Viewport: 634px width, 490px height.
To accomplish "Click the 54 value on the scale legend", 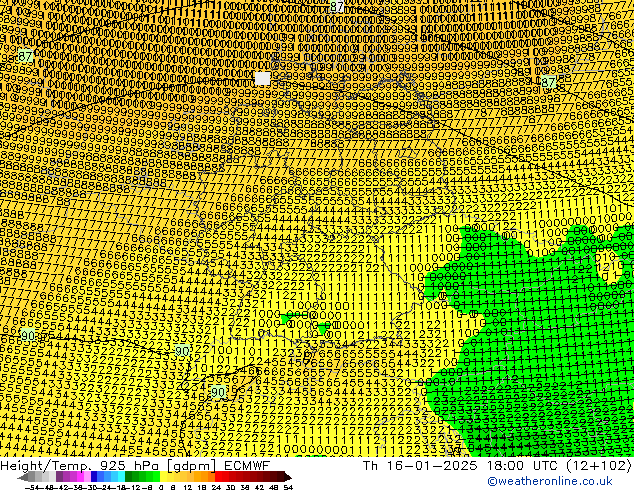I will tap(288, 487).
